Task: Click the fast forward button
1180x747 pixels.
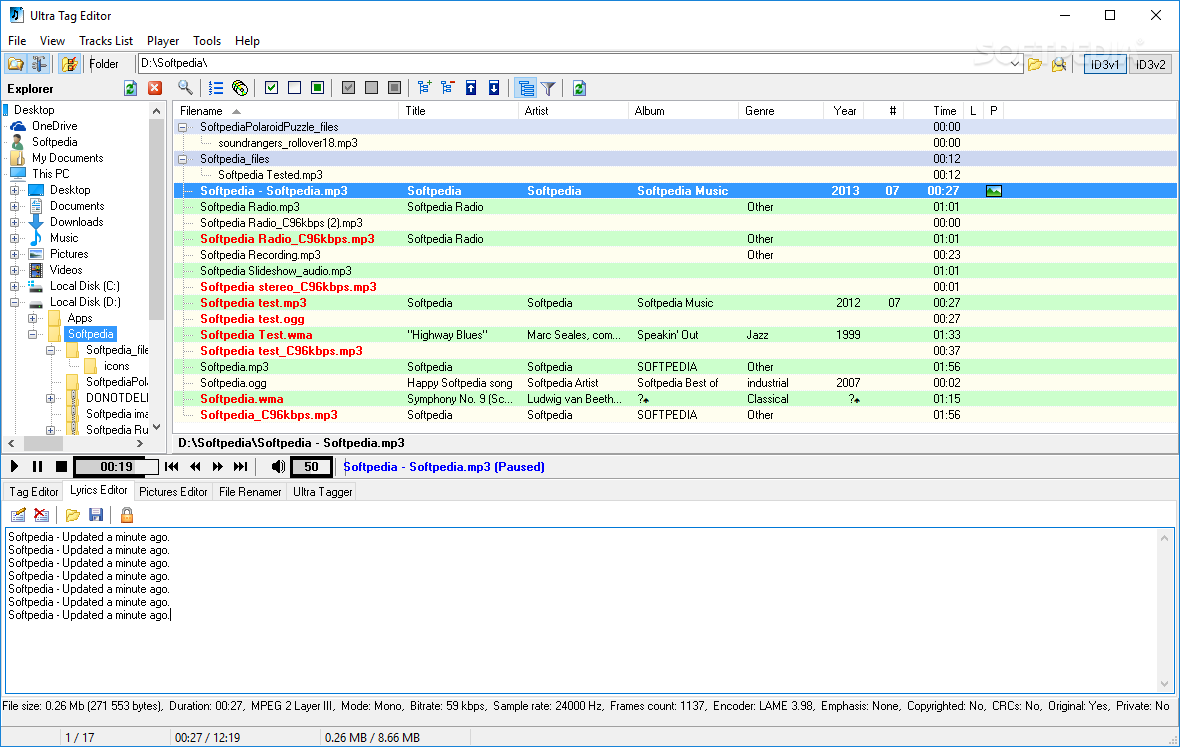Action: tap(218, 466)
